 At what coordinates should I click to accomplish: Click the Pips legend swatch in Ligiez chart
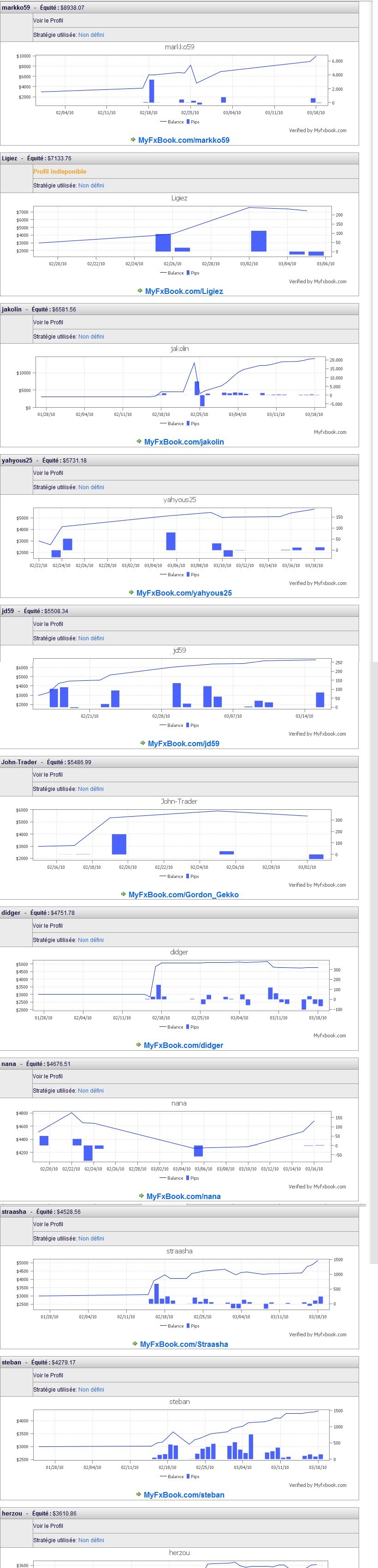(188, 273)
